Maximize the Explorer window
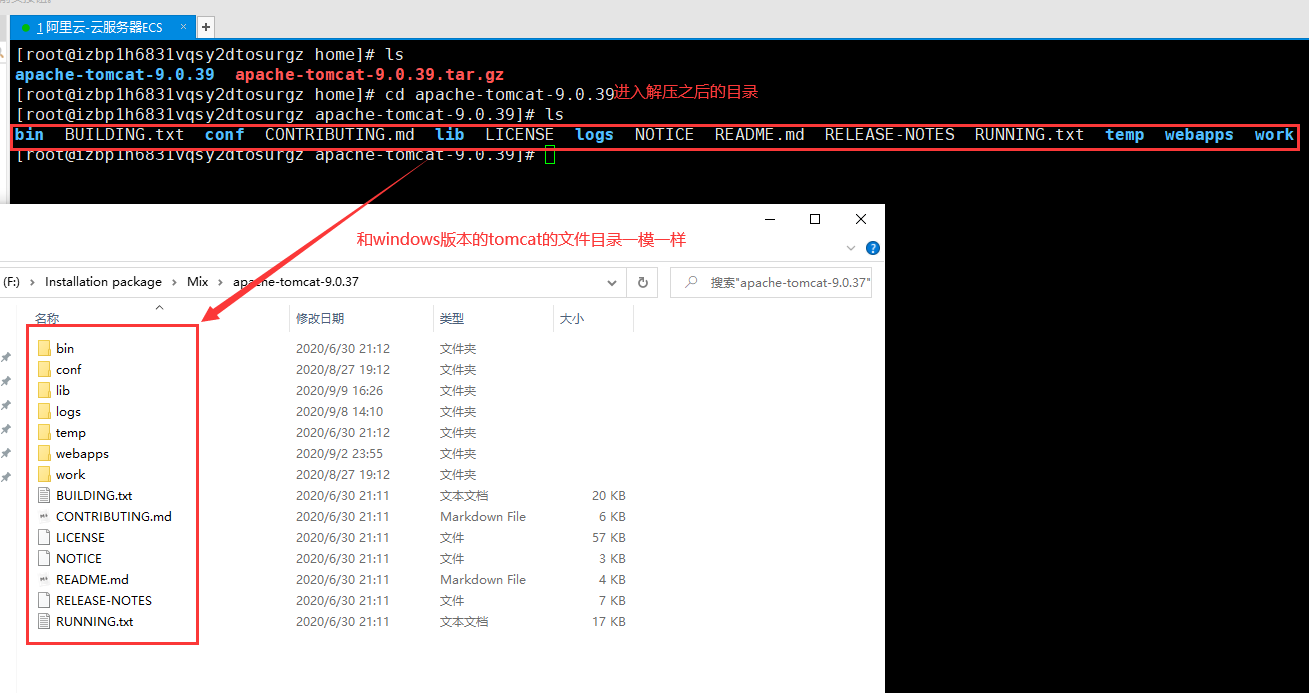This screenshot has height=693, width=1309. [x=815, y=219]
